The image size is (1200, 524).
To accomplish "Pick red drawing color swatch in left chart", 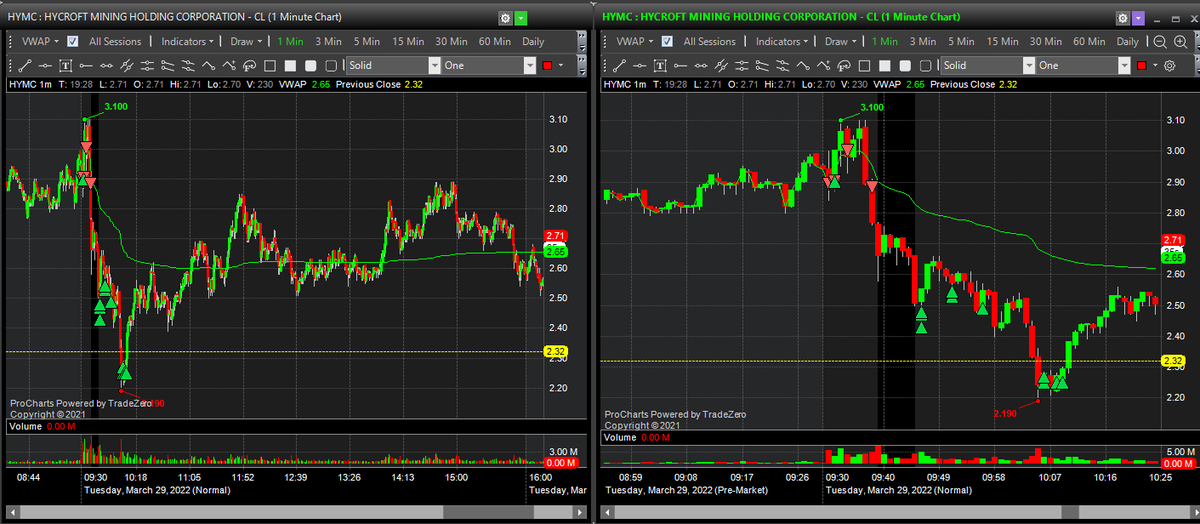I will 547,65.
